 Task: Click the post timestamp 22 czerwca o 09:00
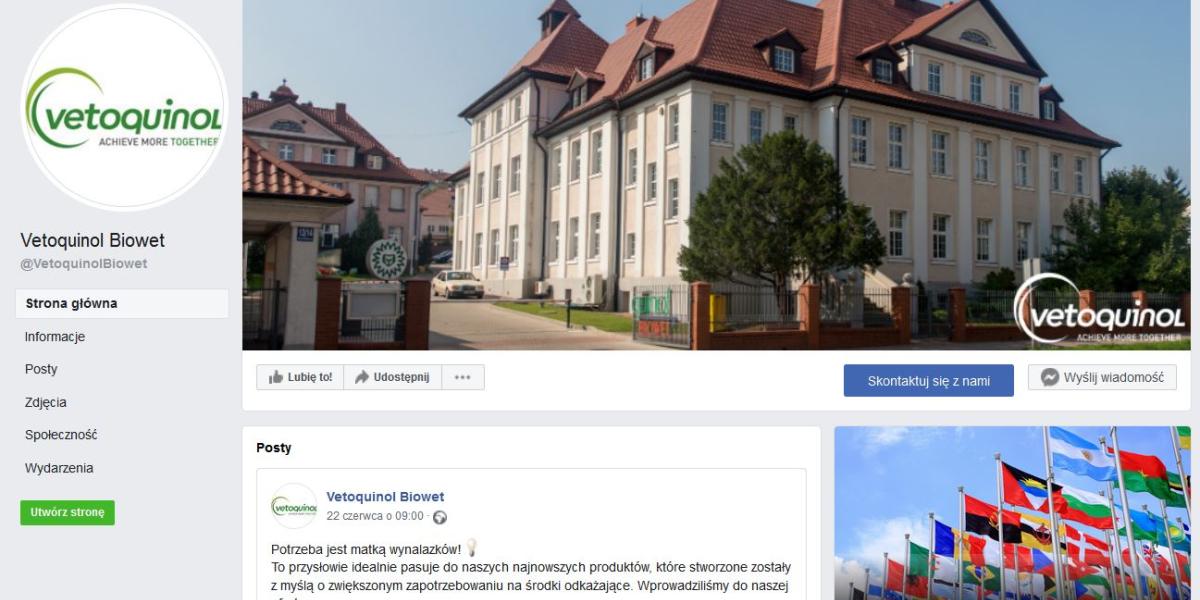click(375, 517)
